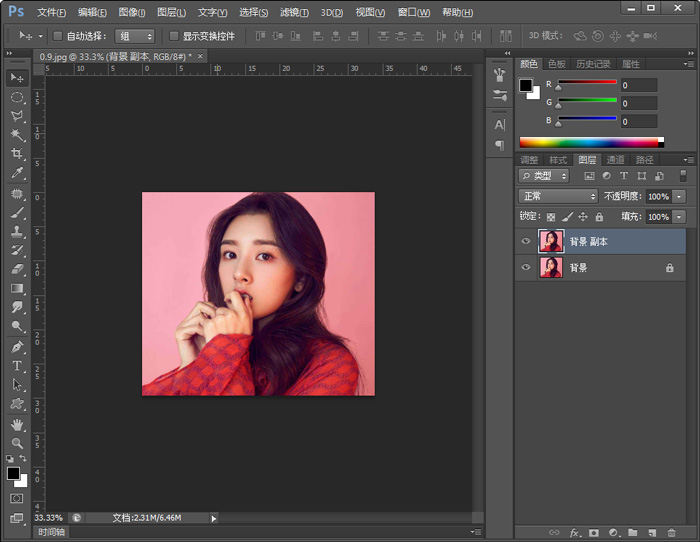The image size is (700, 542).
Task: Expand the 不透明度 opacity dropdown arrow
Action: click(x=680, y=197)
